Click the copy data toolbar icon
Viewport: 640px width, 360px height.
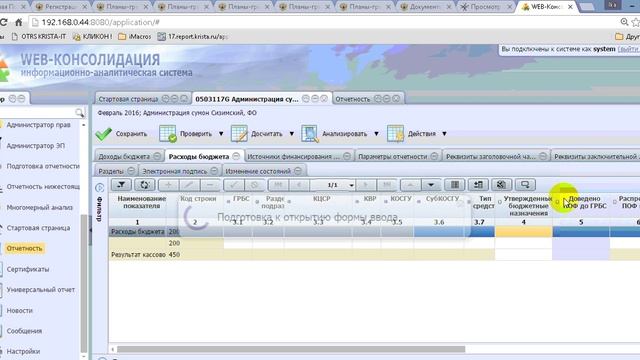(x=502, y=185)
